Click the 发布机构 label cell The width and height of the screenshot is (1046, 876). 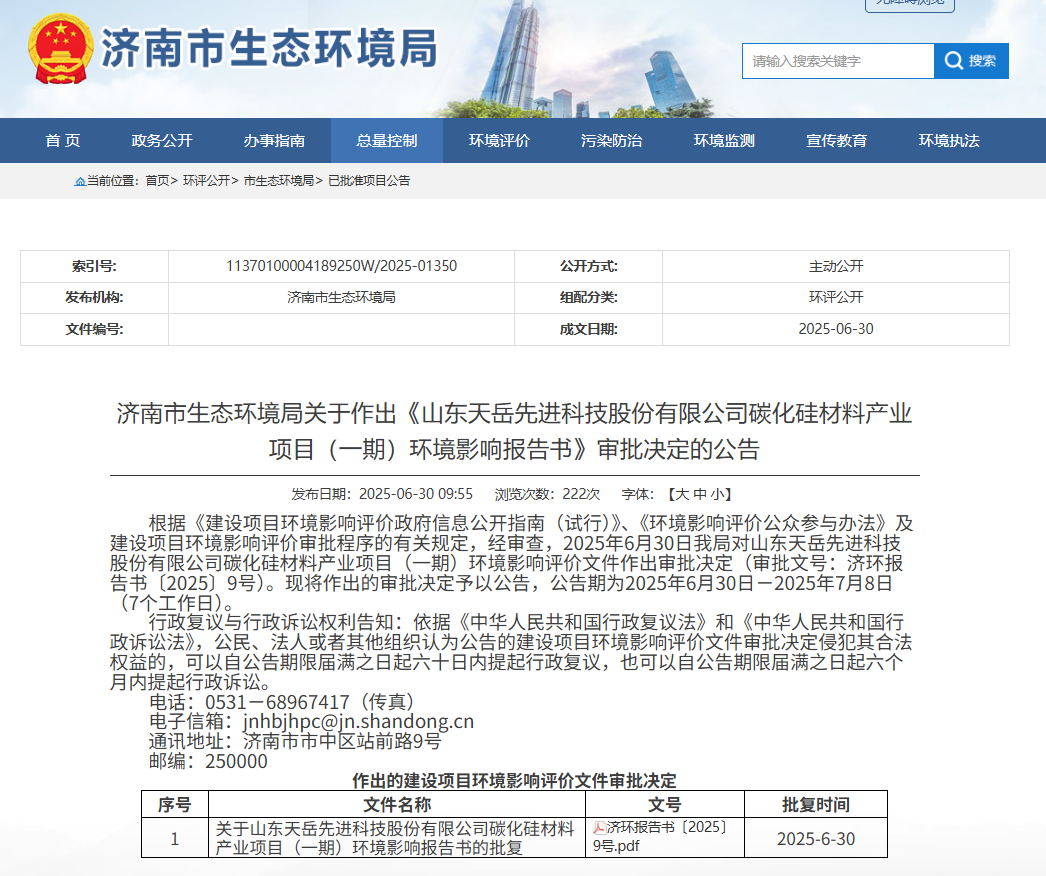94,298
